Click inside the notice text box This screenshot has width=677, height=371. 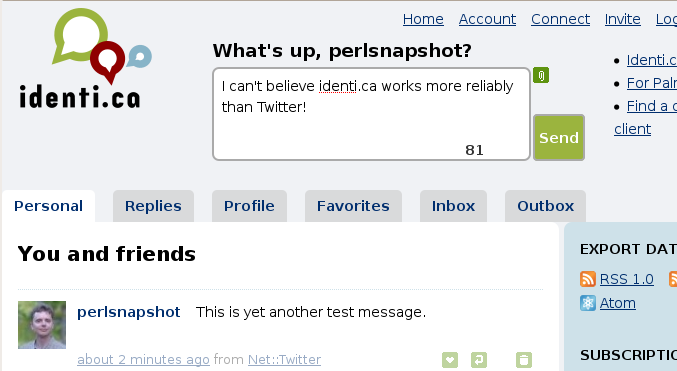(x=371, y=114)
